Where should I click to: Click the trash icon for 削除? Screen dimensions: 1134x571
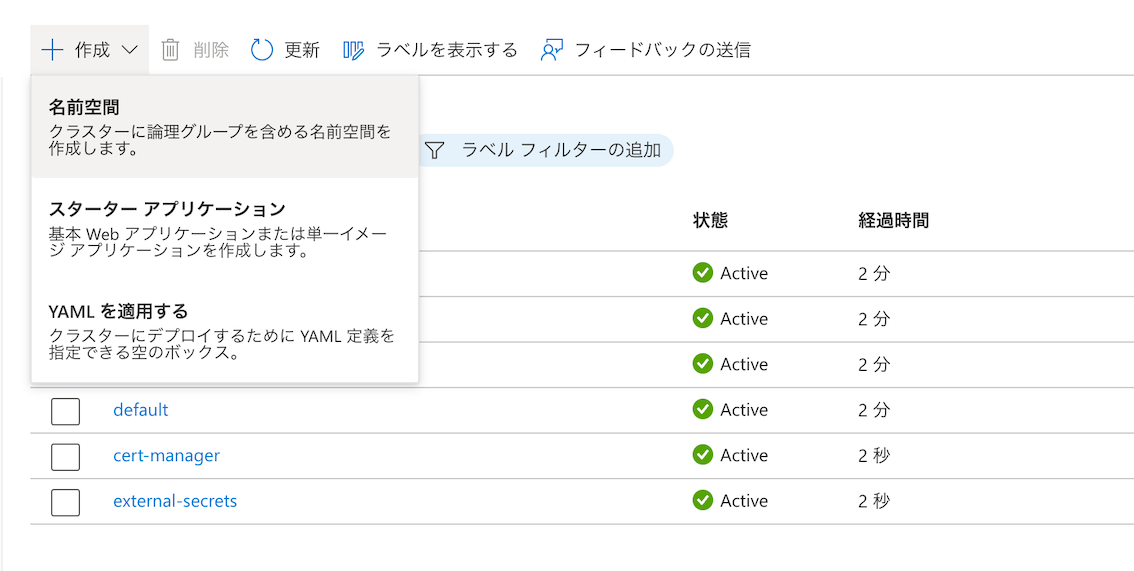click(171, 50)
